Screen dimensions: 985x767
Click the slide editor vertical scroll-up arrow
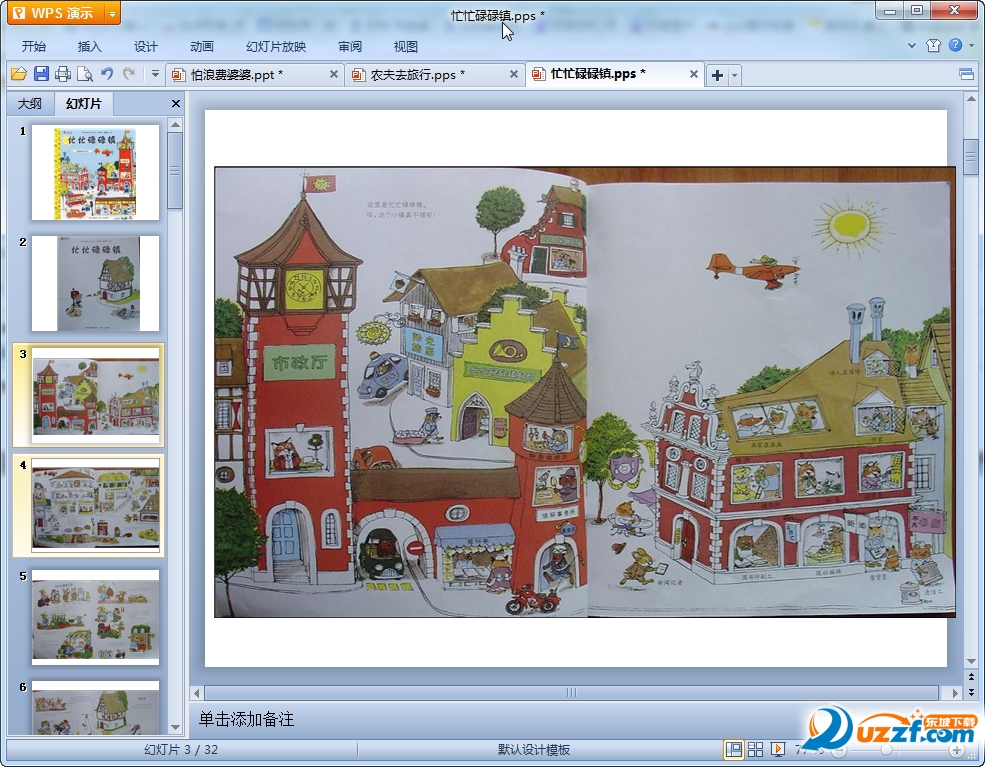pyautogui.click(x=971, y=99)
